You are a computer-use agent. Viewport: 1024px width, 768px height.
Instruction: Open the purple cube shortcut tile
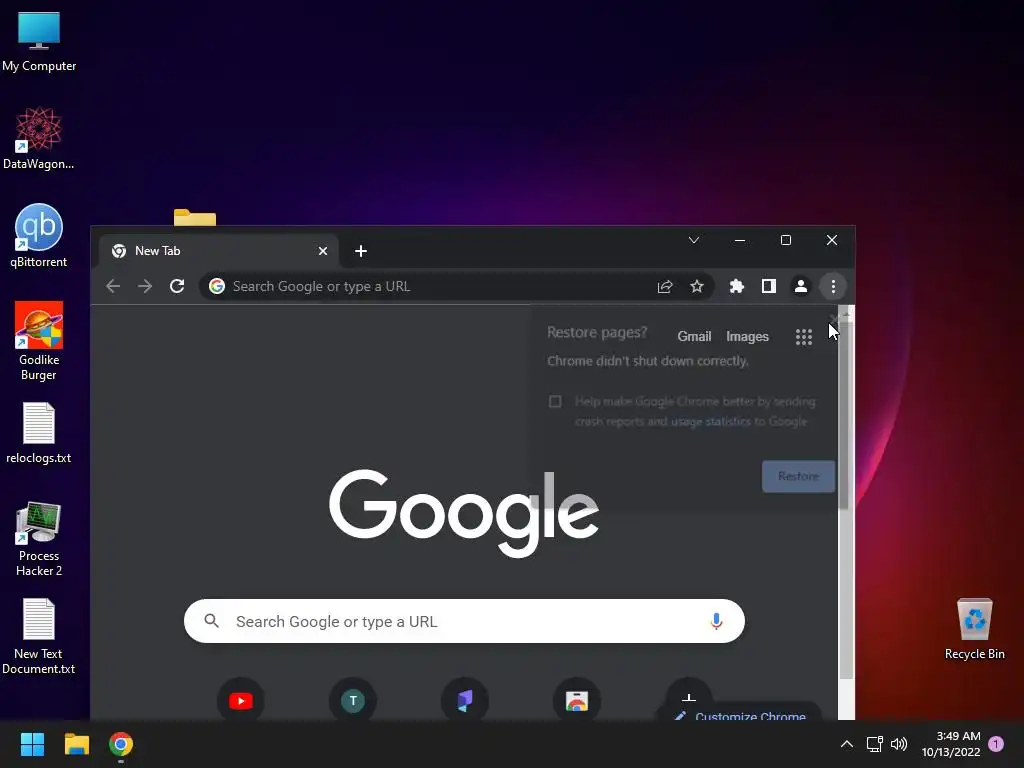465,701
